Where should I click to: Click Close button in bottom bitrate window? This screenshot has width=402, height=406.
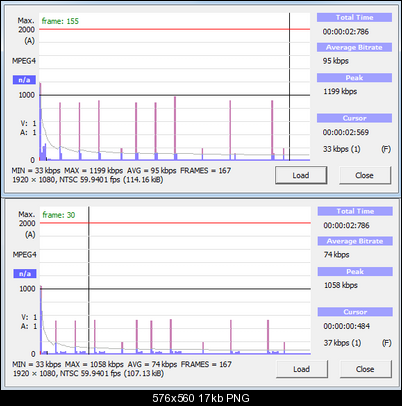pyautogui.click(x=365, y=369)
